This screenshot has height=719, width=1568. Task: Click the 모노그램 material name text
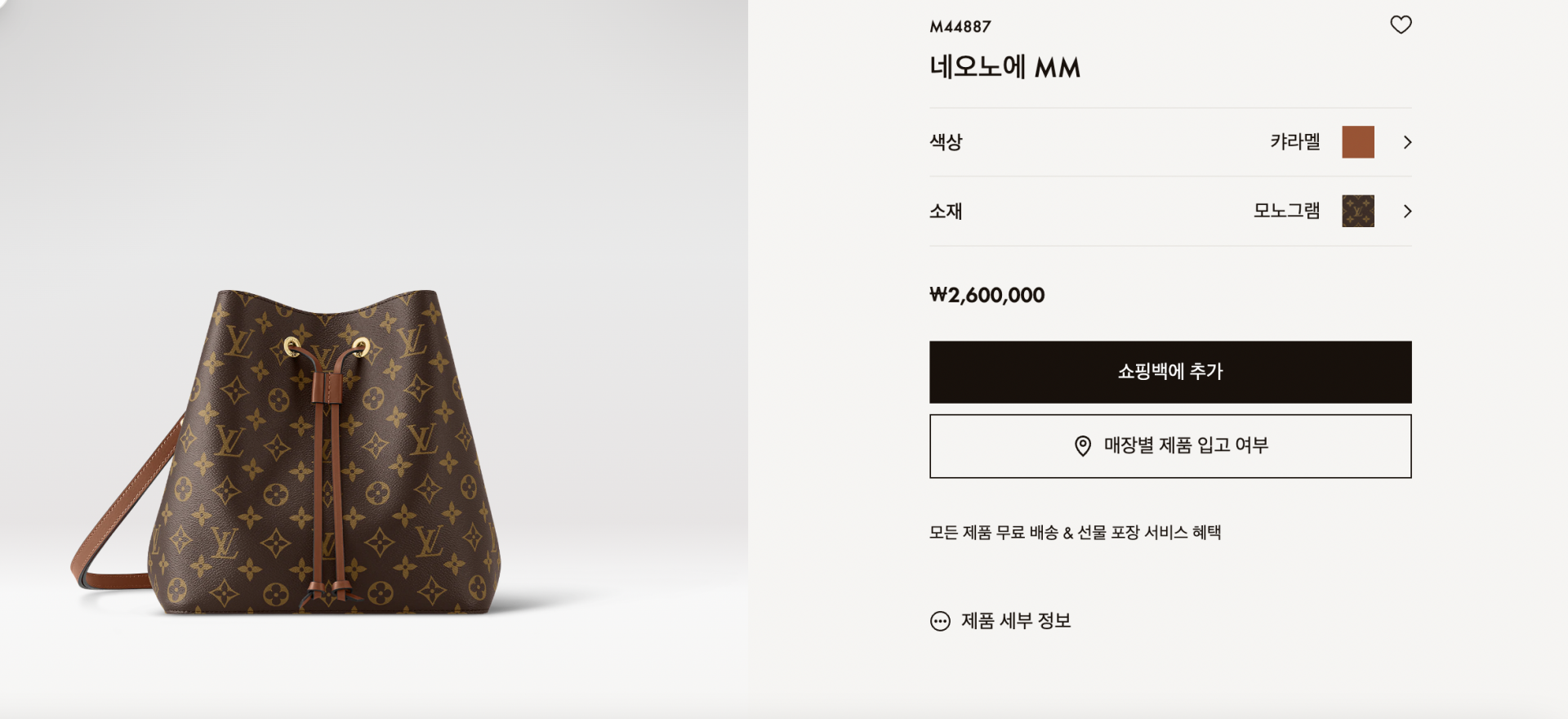point(1287,211)
